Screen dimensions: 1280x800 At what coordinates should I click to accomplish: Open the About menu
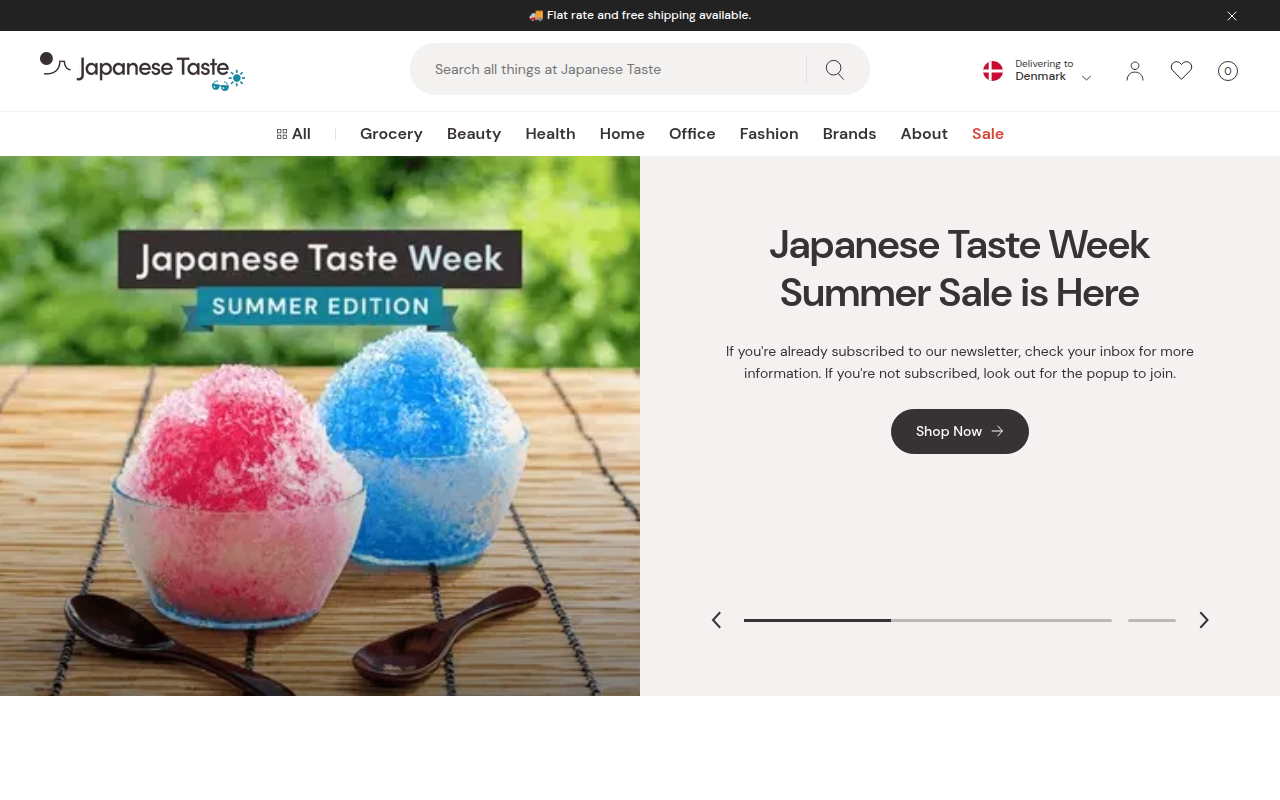924,134
